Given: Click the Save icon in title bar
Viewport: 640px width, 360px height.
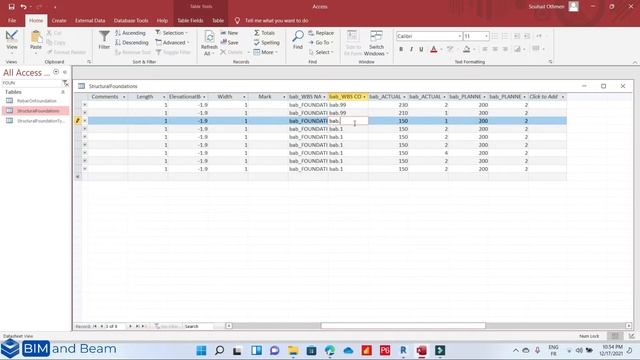Looking at the screenshot, I should (x=11, y=7).
